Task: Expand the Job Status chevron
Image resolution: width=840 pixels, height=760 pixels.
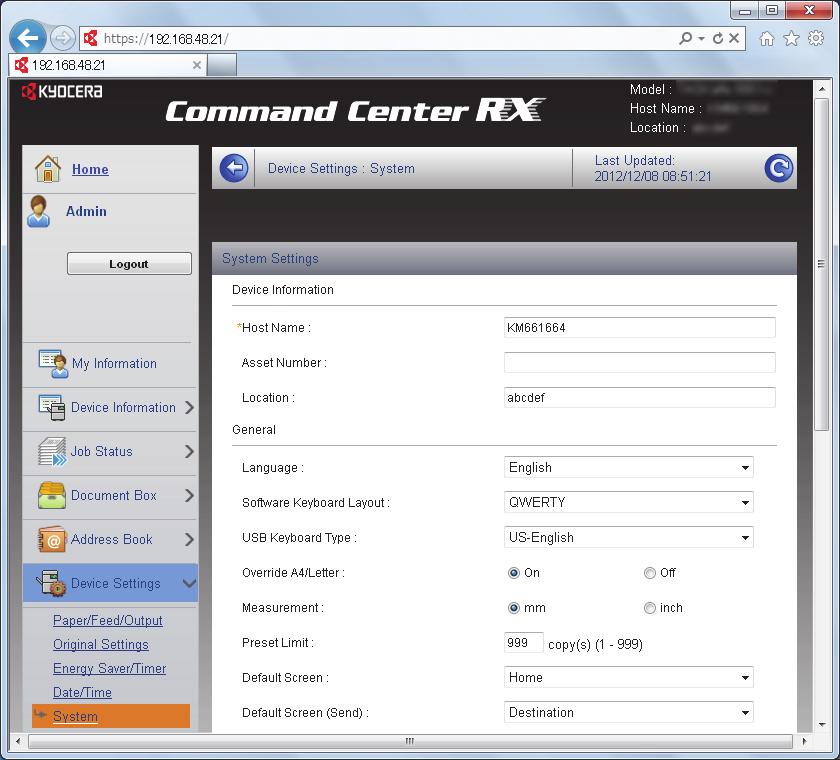Action: pyautogui.click(x=189, y=452)
